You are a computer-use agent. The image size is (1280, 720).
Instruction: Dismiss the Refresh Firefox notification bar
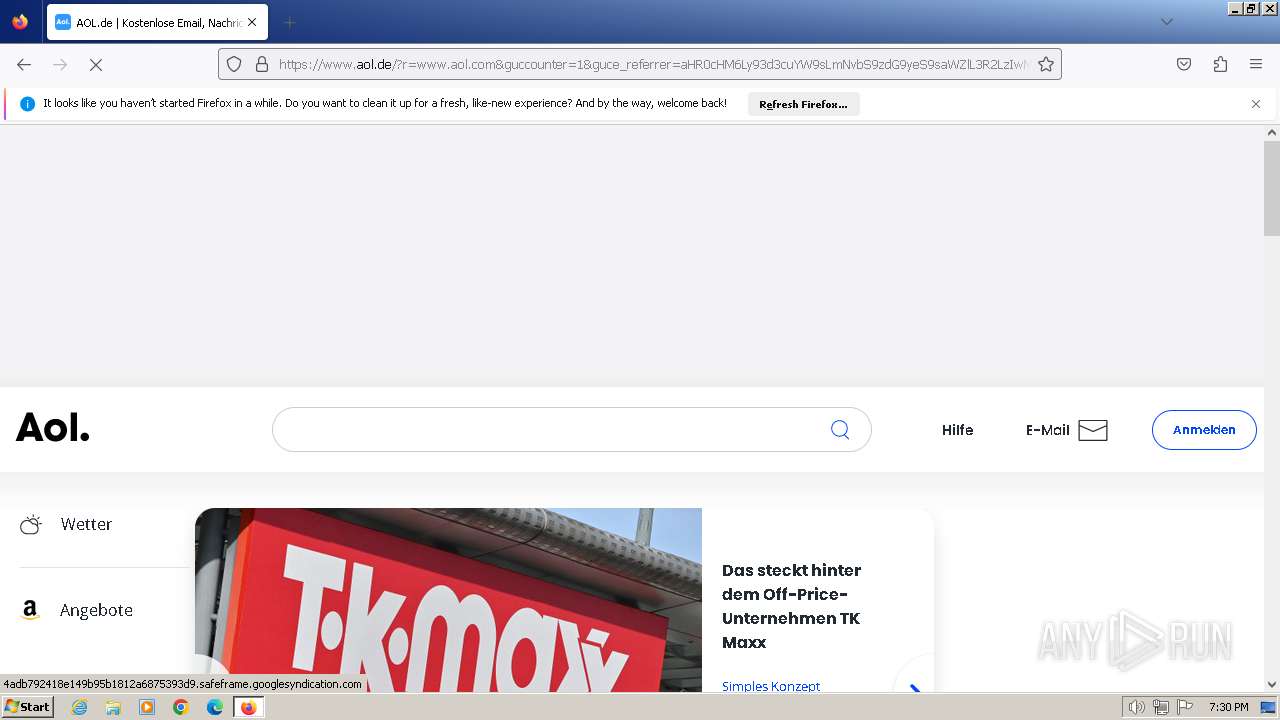tap(1256, 104)
